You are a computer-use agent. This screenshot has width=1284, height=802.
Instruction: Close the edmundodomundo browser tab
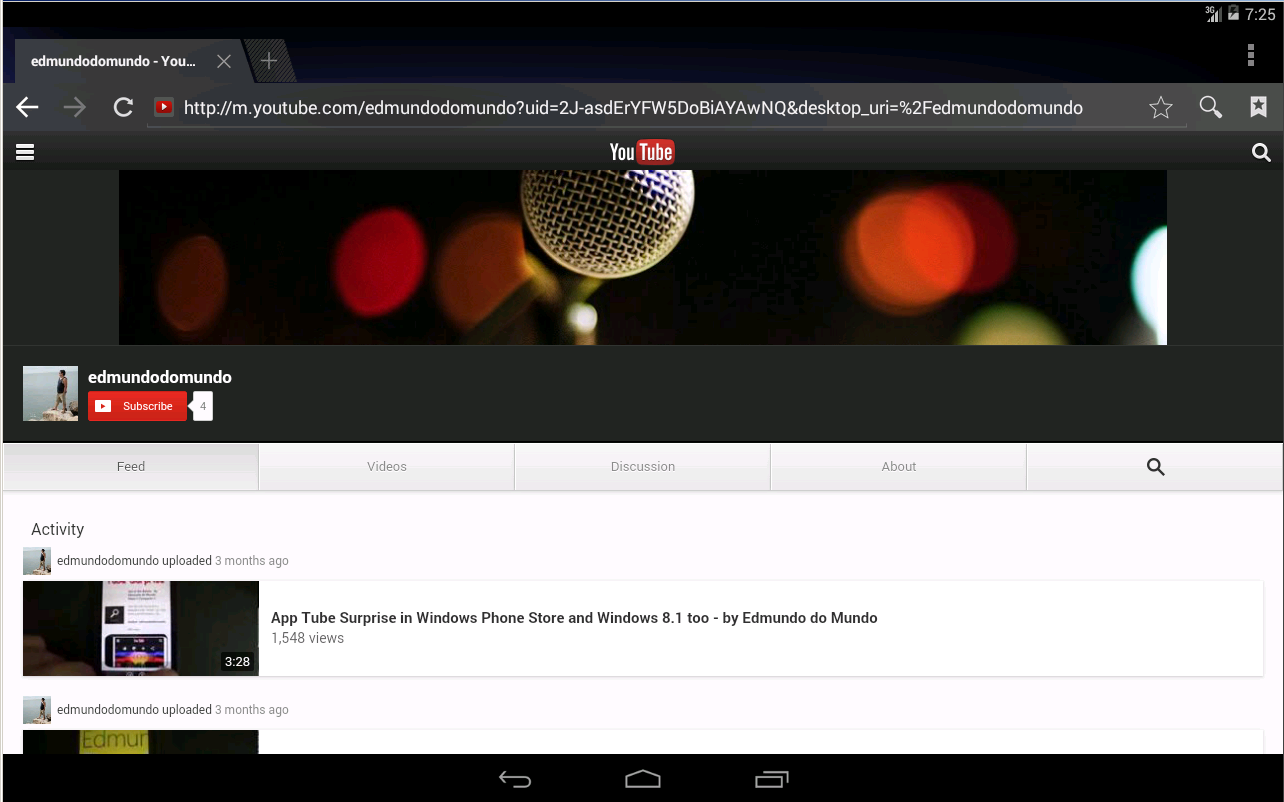[x=224, y=61]
